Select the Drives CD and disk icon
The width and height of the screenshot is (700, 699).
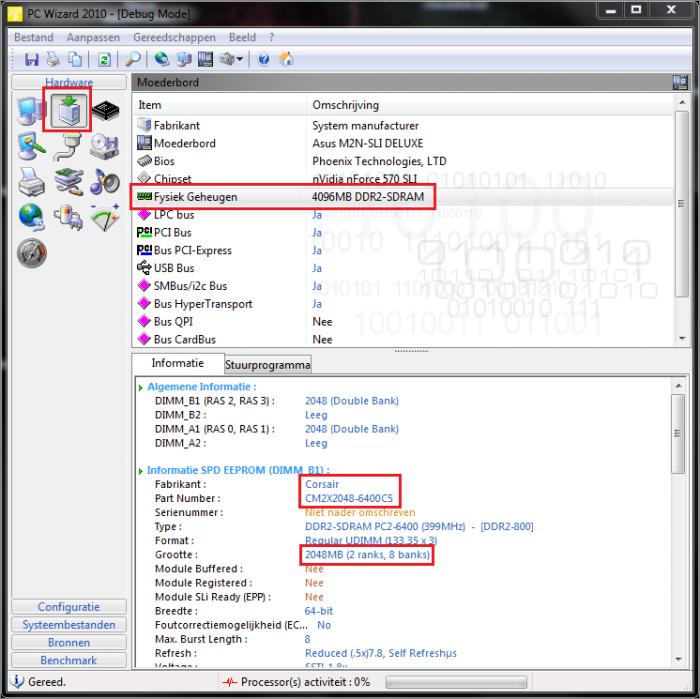coord(104,146)
